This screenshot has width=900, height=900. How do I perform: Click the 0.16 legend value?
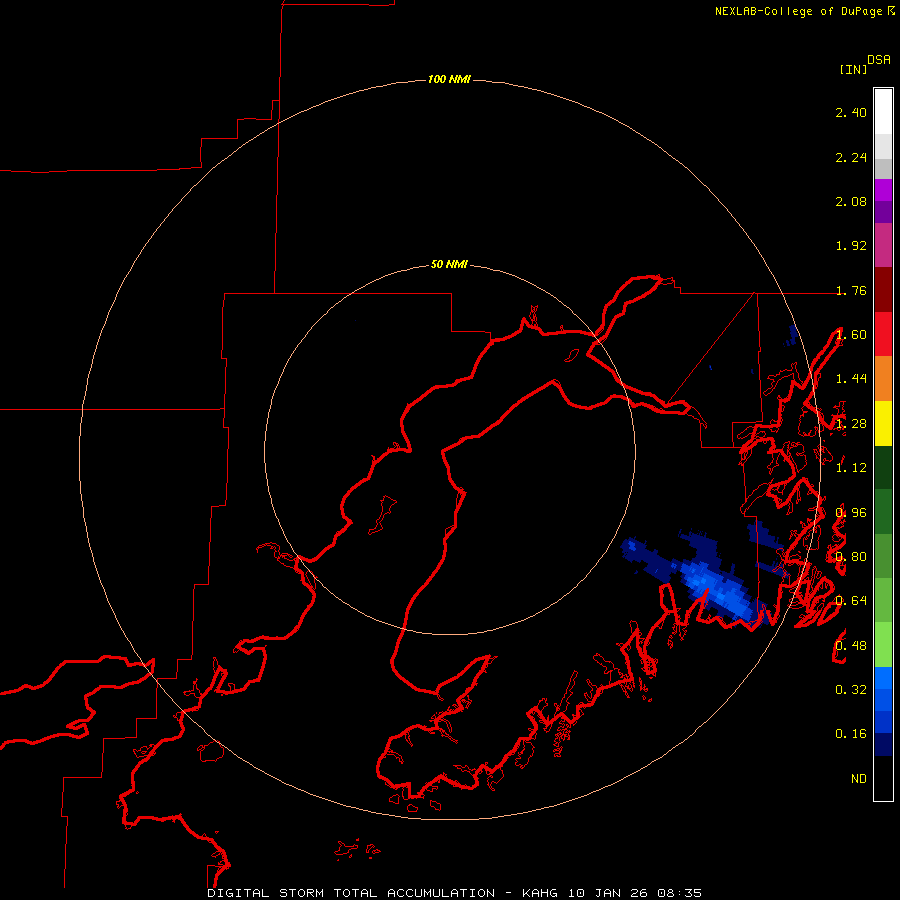(851, 734)
